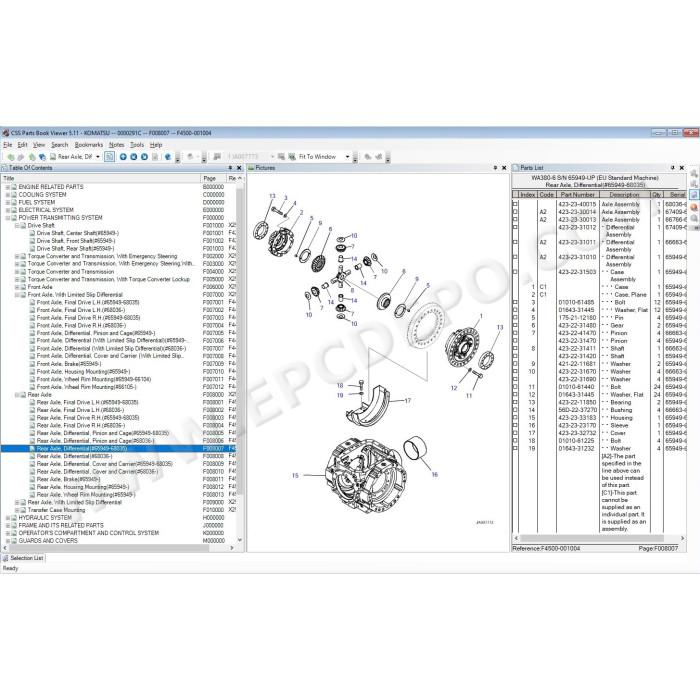Close the Parts List panel
Image resolution: width=700 pixels, height=700 pixels.
(x=682, y=168)
